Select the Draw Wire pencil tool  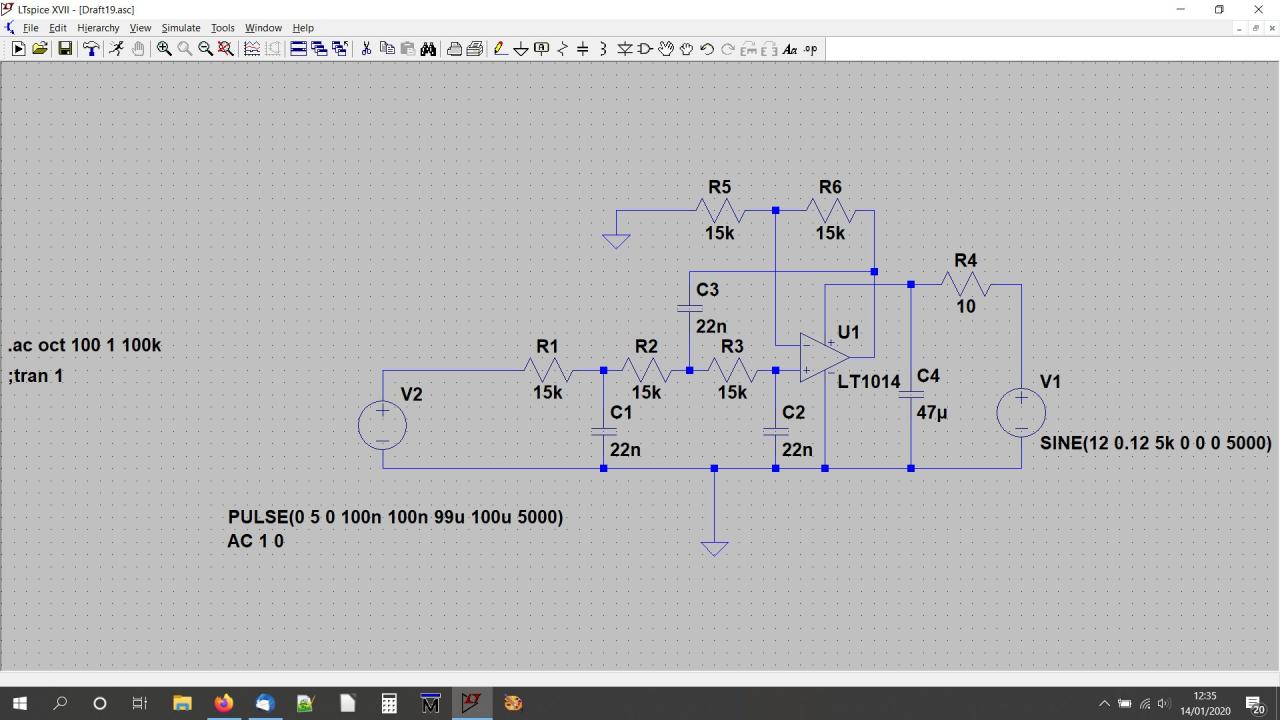(499, 49)
